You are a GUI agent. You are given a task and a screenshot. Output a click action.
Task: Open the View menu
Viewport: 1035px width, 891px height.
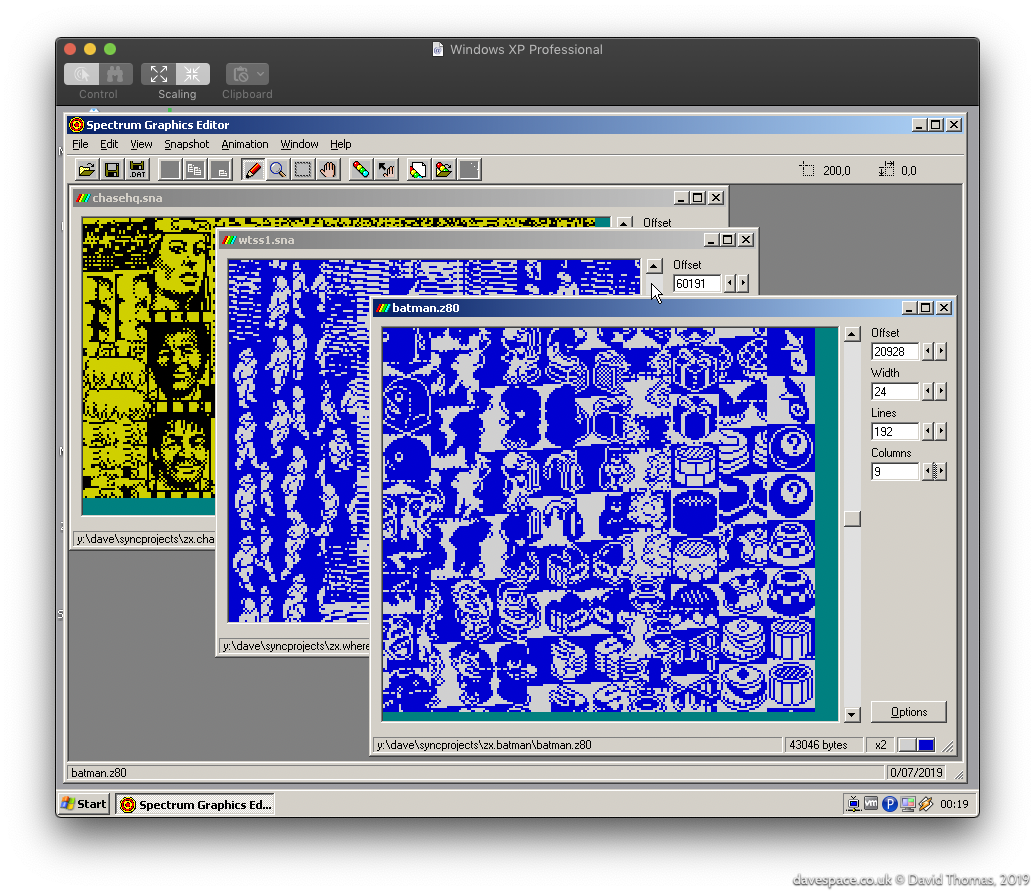[141, 144]
